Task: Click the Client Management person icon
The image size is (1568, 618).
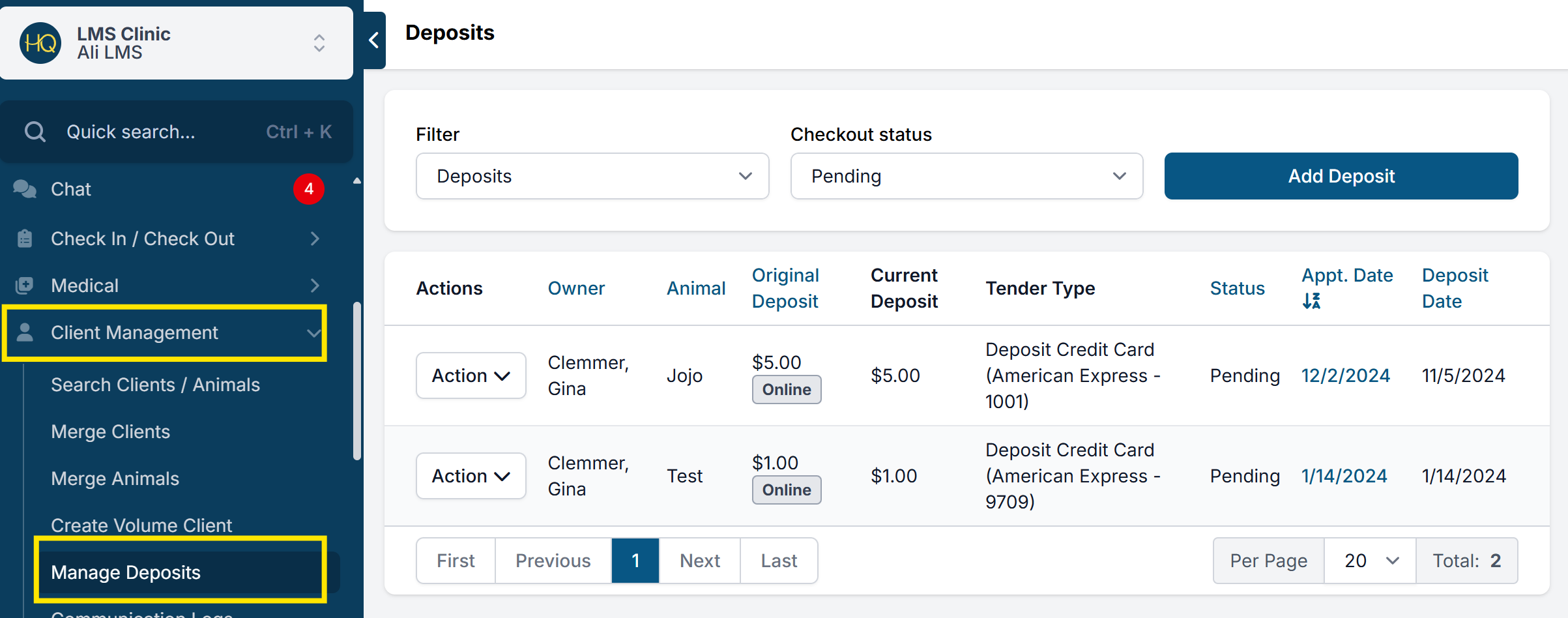Action: click(25, 332)
